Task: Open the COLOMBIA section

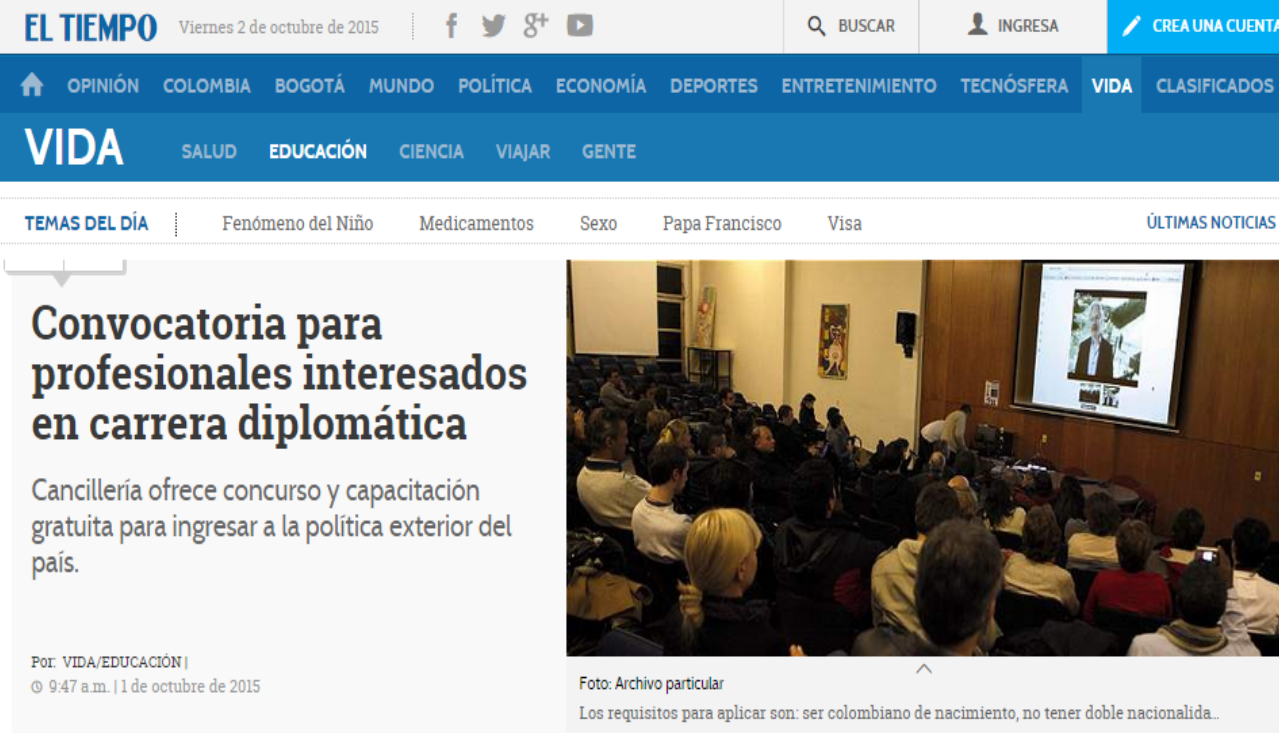Action: pyautogui.click(x=207, y=86)
